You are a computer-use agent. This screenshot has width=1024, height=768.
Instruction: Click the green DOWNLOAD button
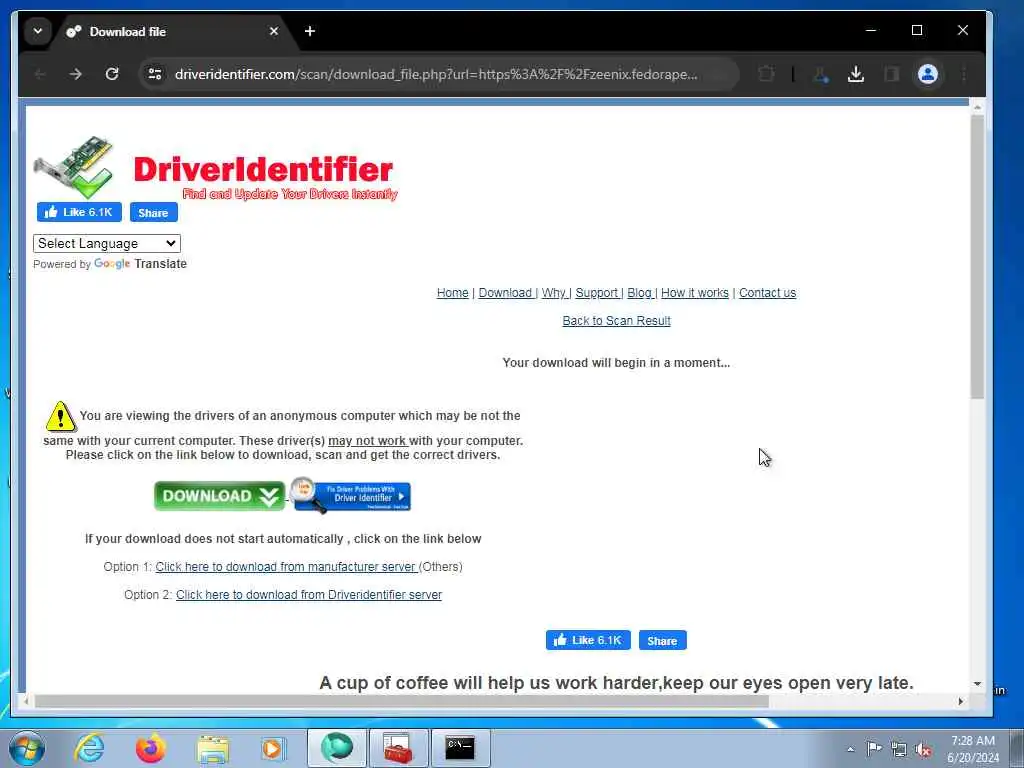[219, 496]
